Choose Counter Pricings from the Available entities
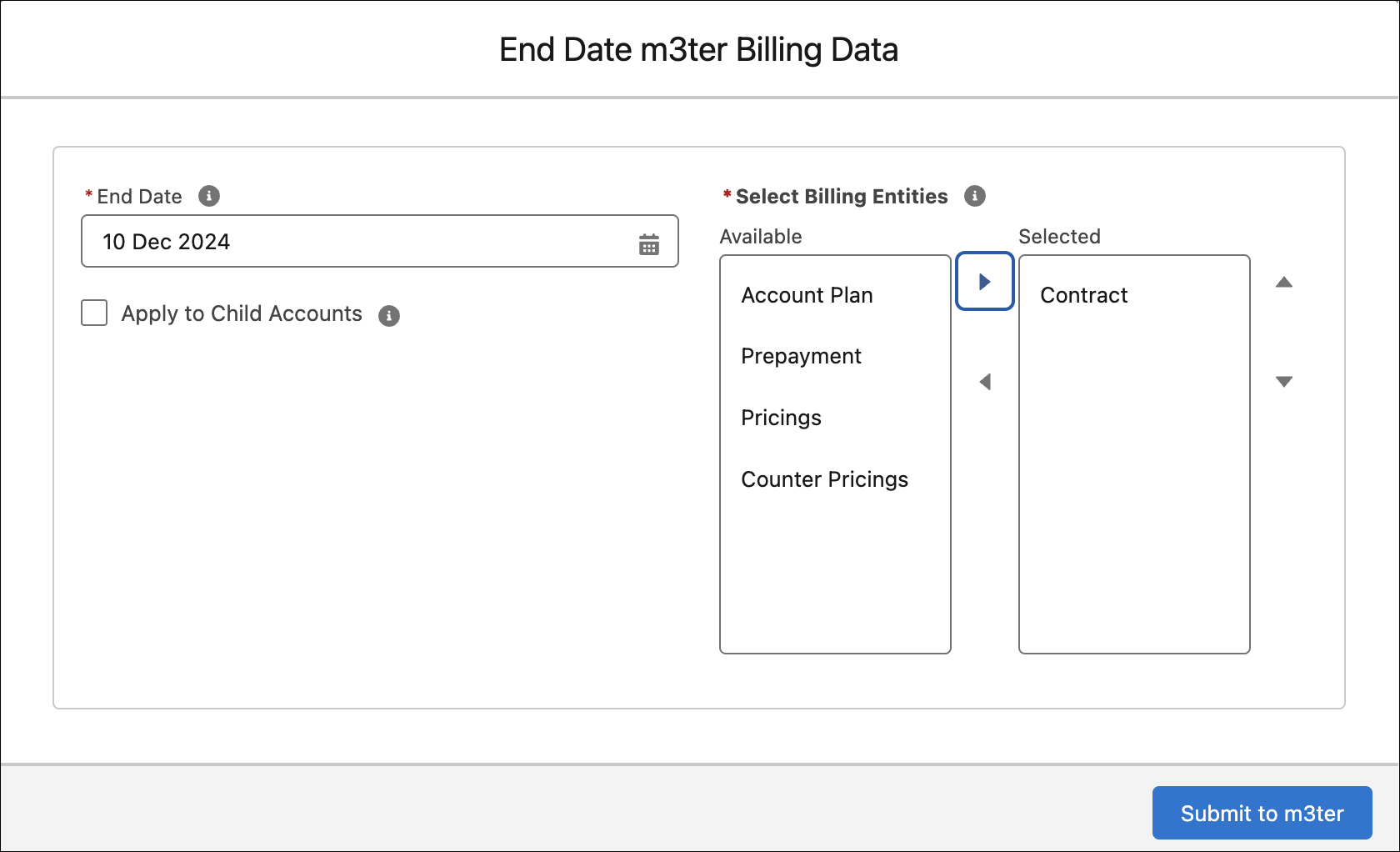 (824, 479)
